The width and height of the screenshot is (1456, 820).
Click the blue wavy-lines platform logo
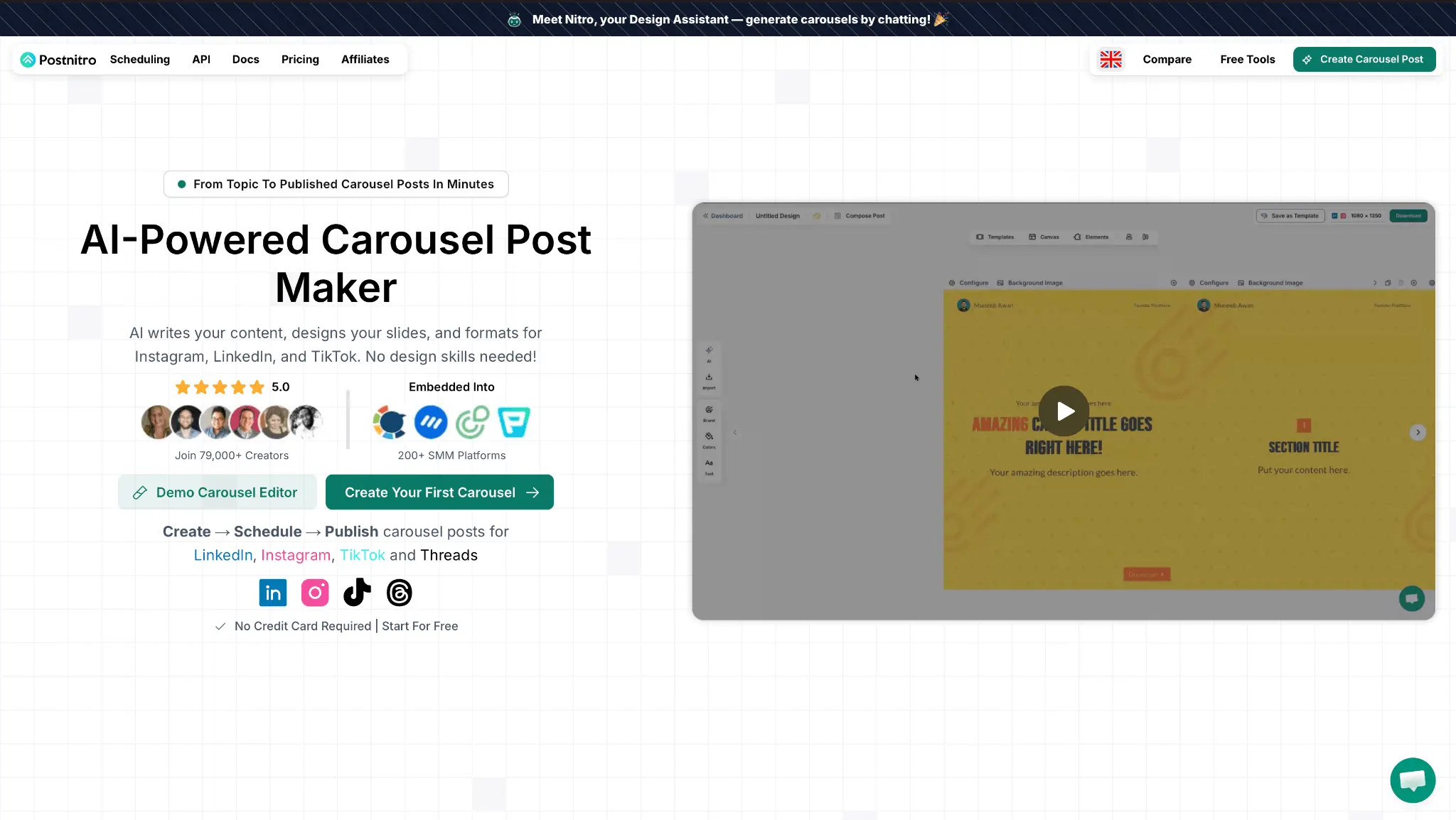click(431, 422)
